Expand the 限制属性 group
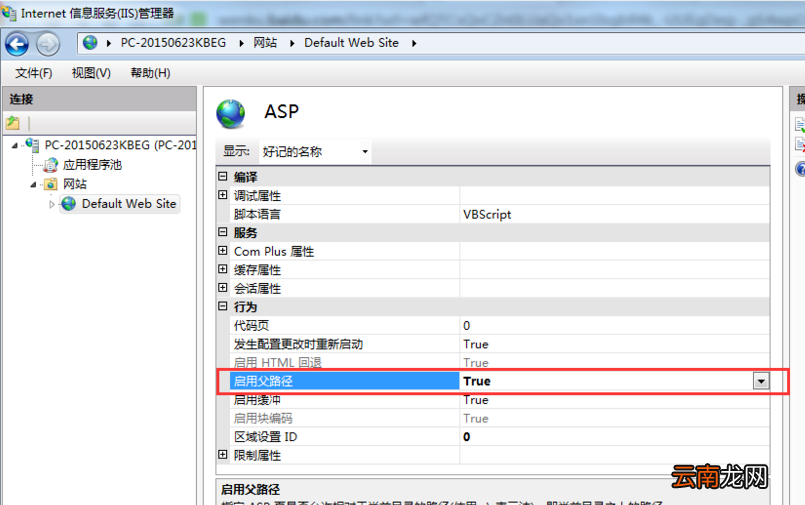This screenshot has width=805, height=505. click(x=222, y=455)
